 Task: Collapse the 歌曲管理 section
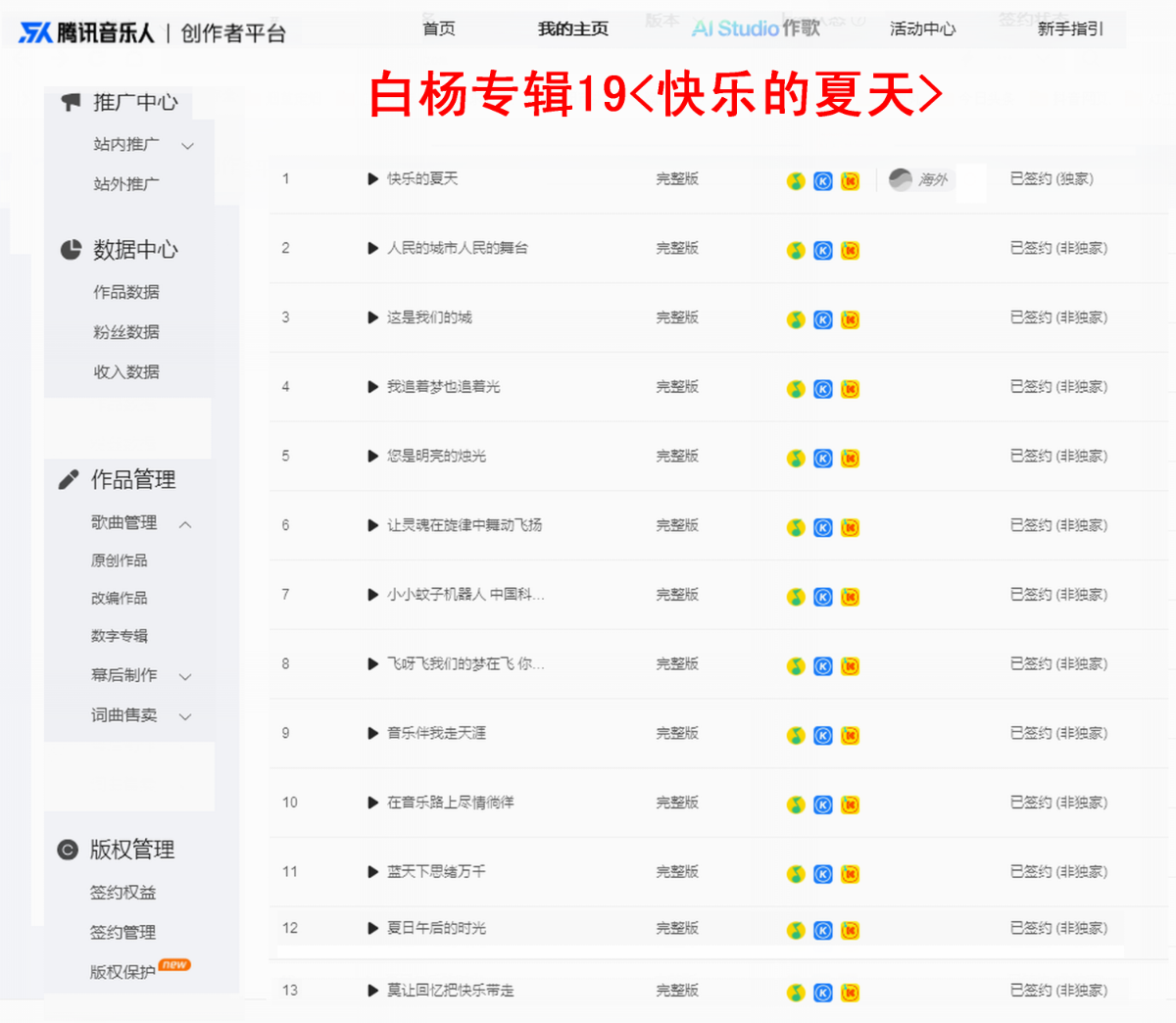click(185, 524)
